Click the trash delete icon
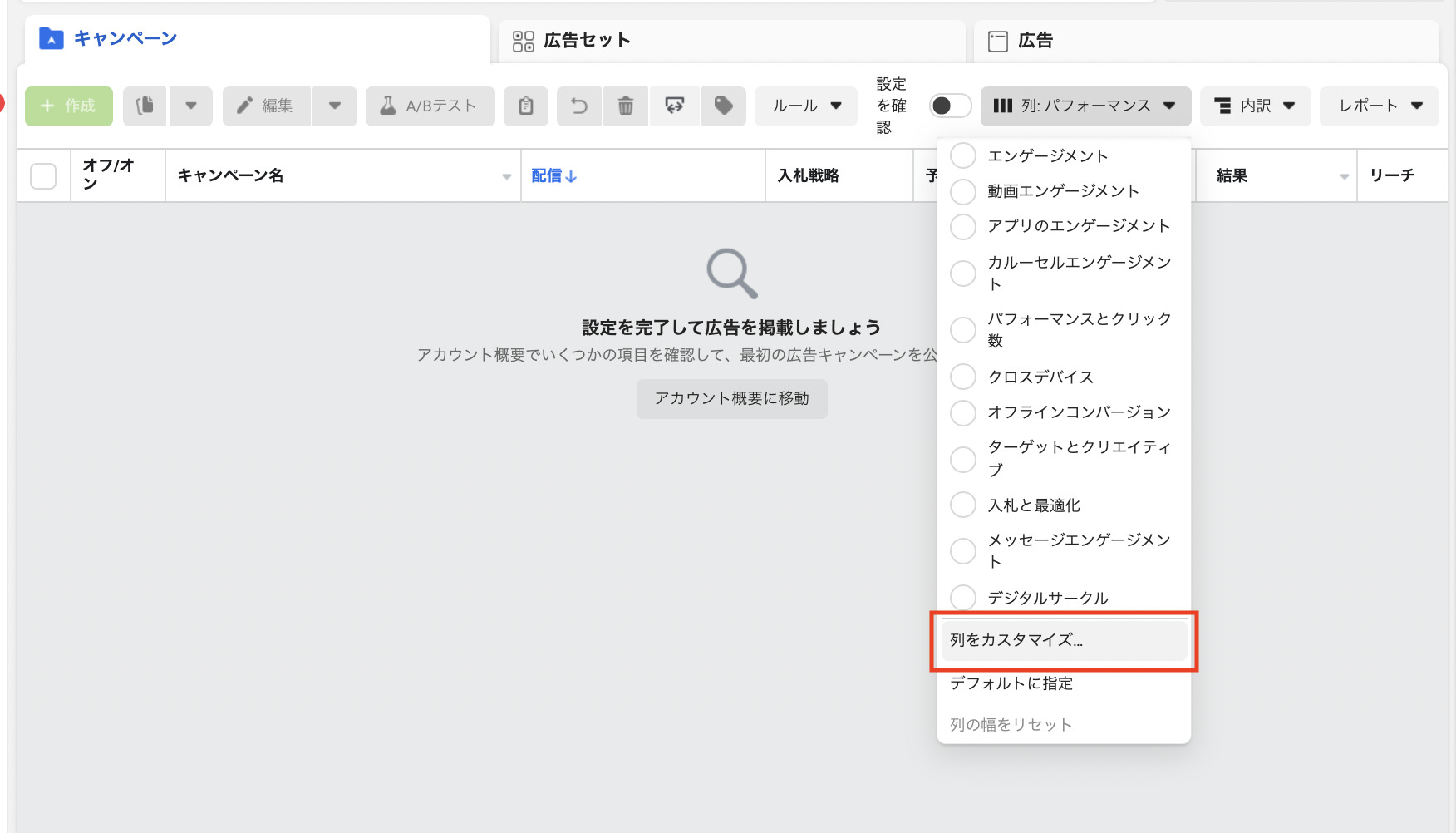1456x833 pixels. coord(626,106)
